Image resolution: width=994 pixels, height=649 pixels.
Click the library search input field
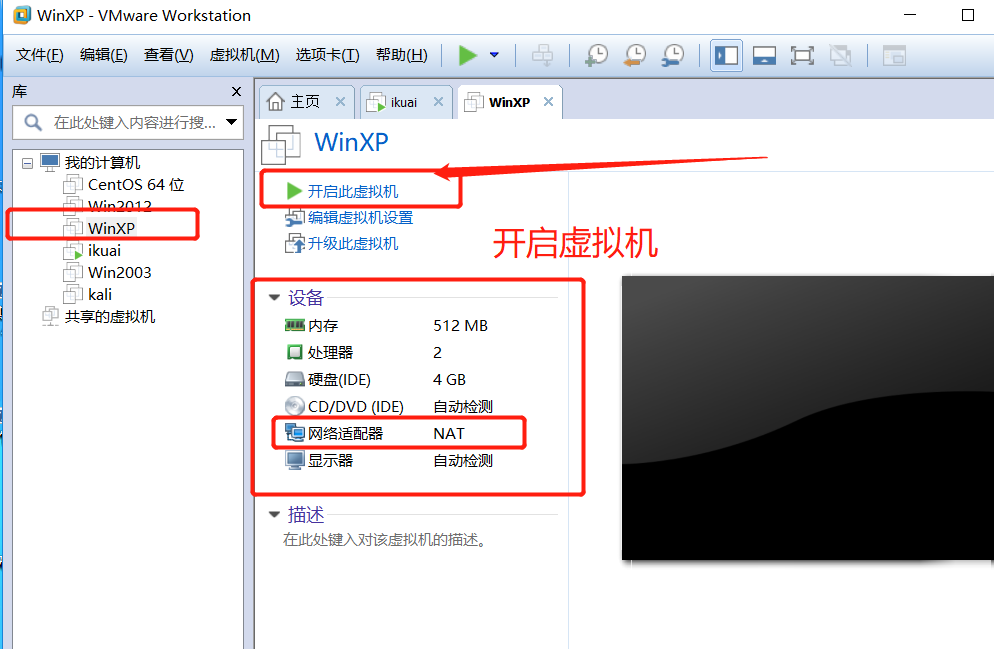[129, 122]
